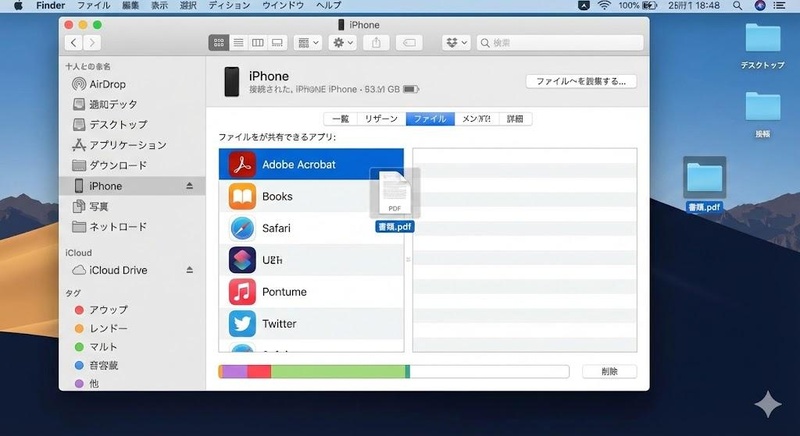The image size is (800, 436).
Task: Select the デスクトップ folder on the desktop
Action: 763,46
